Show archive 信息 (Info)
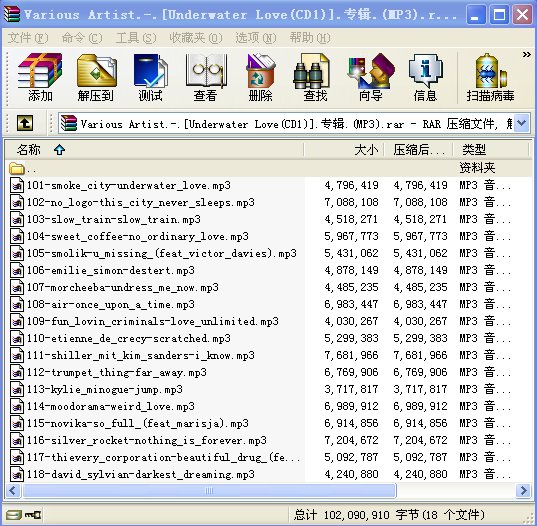 (x=425, y=77)
